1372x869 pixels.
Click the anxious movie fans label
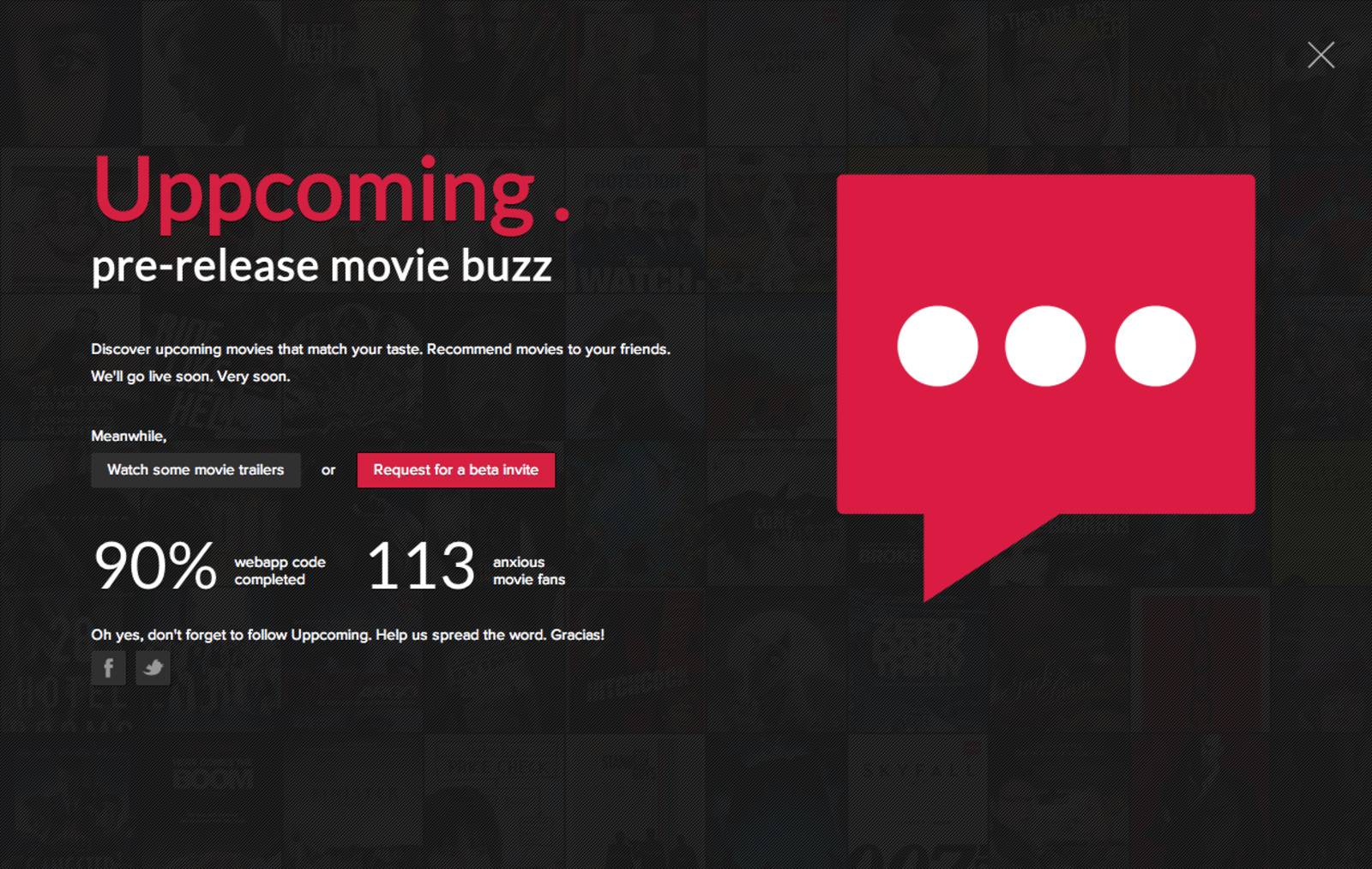pyautogui.click(x=528, y=570)
